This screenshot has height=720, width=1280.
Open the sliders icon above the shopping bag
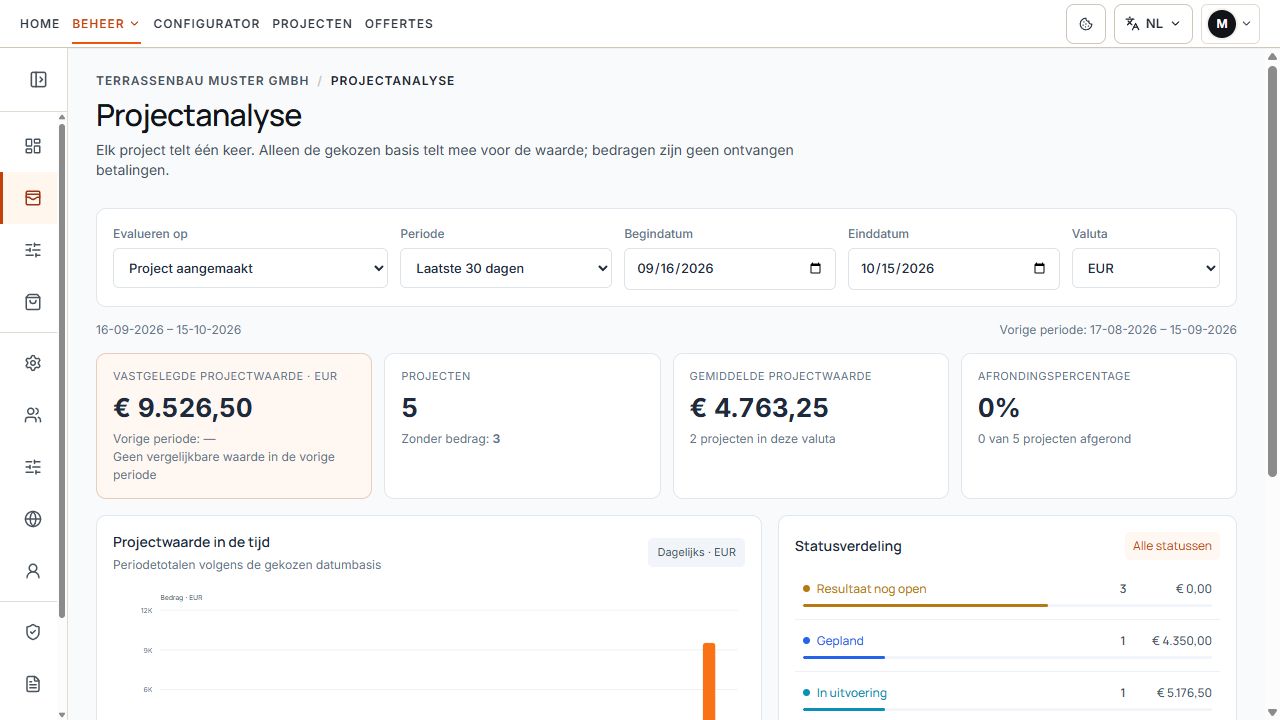tap(33, 250)
